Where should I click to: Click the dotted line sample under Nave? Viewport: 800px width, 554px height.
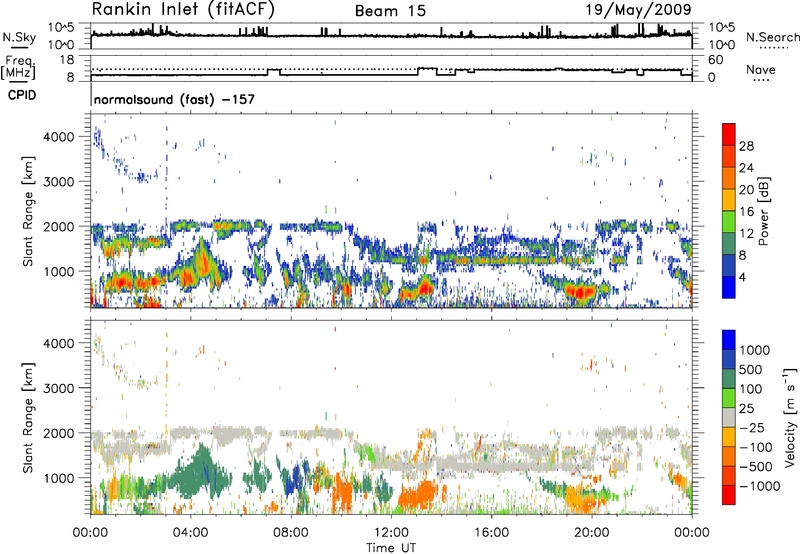point(761,80)
